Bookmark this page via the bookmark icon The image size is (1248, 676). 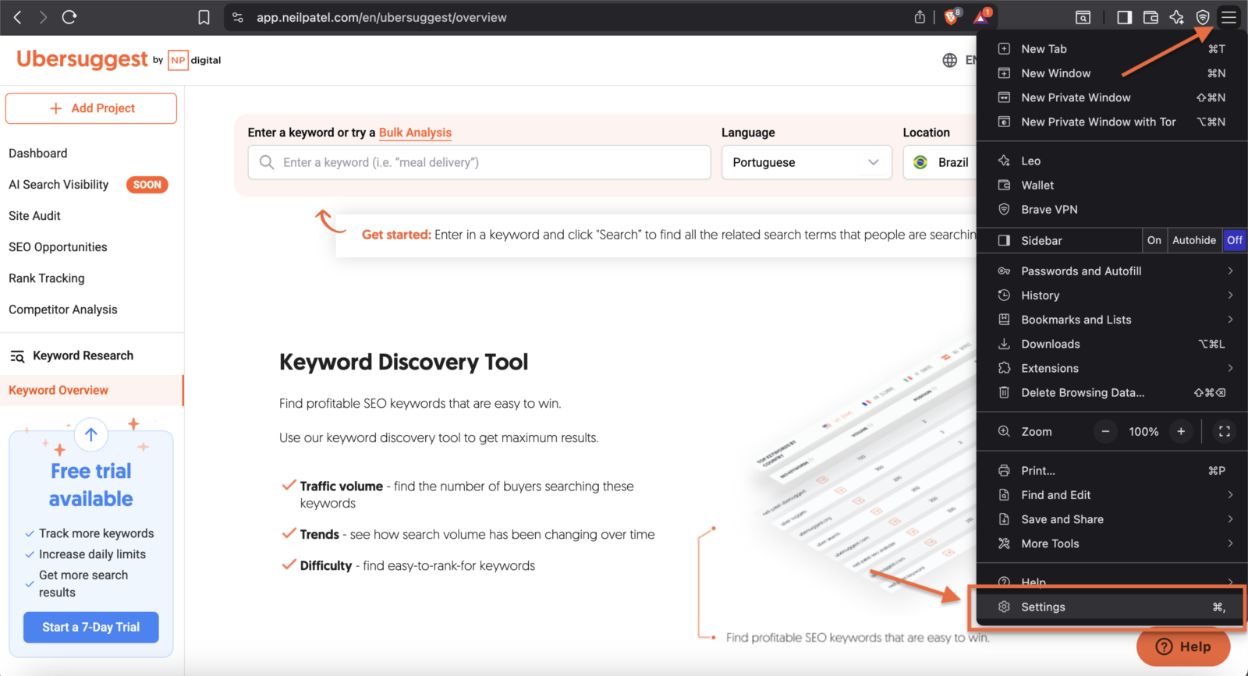pos(204,17)
